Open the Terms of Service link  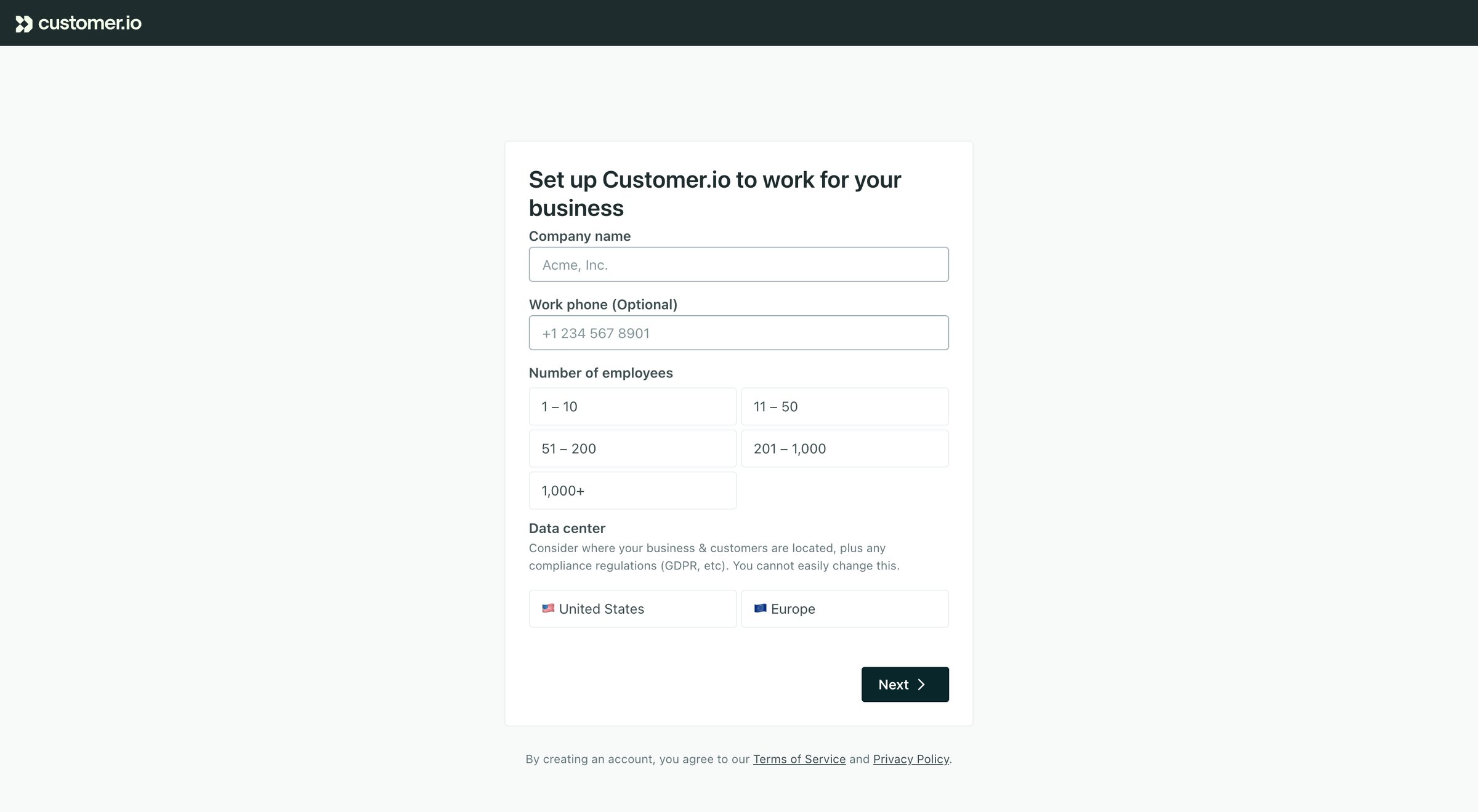point(799,759)
